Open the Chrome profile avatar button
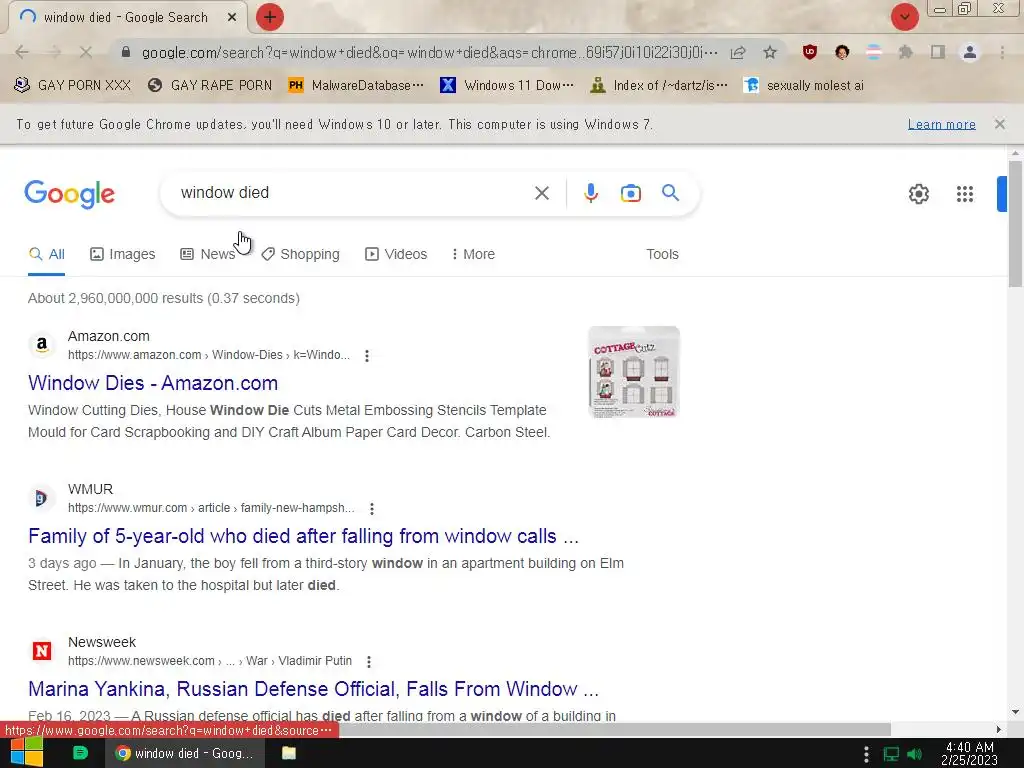 tap(970, 52)
